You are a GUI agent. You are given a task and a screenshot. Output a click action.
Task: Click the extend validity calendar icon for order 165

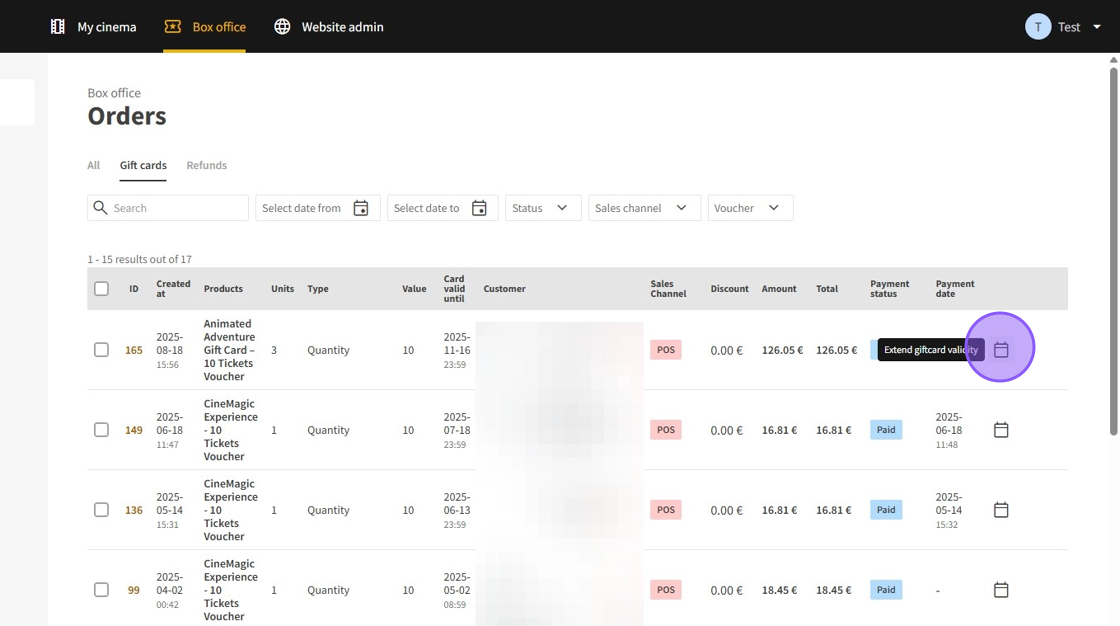(1001, 350)
